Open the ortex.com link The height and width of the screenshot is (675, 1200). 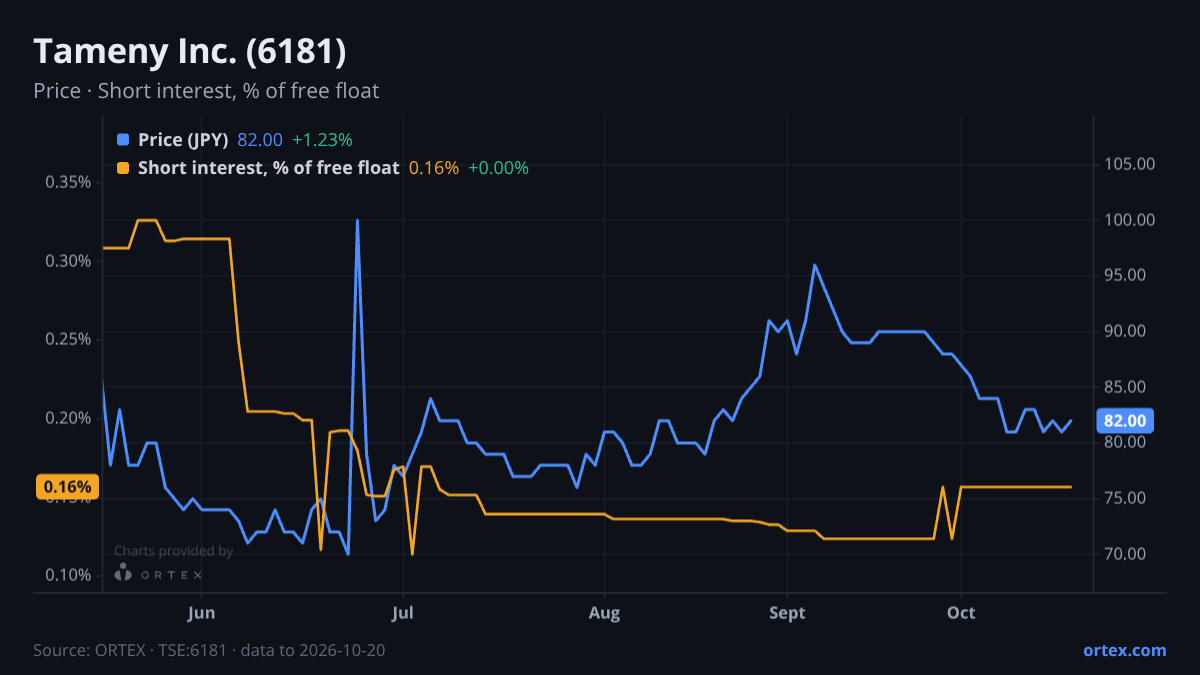tap(1124, 650)
